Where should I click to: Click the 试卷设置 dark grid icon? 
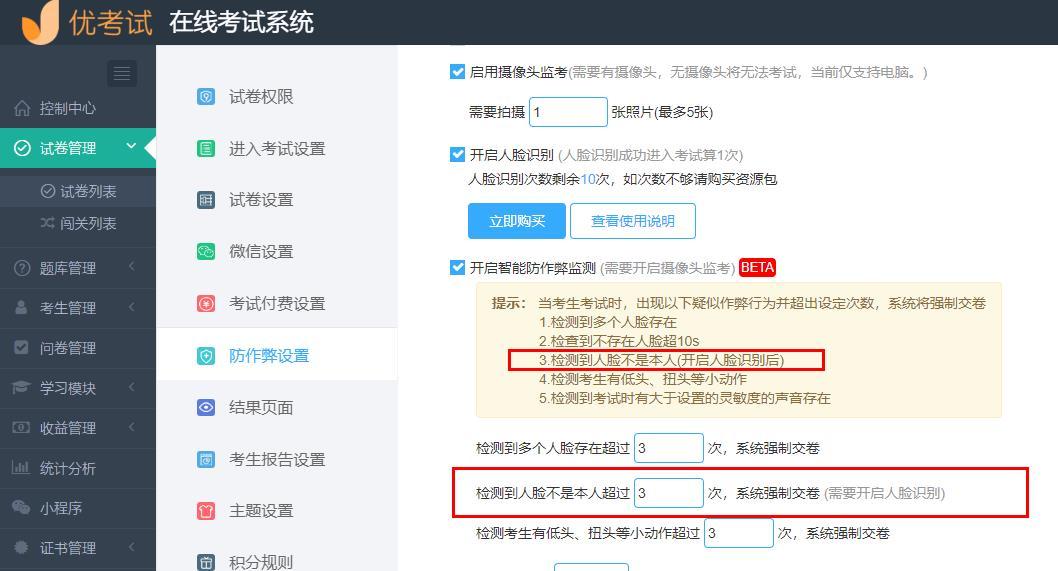point(206,200)
